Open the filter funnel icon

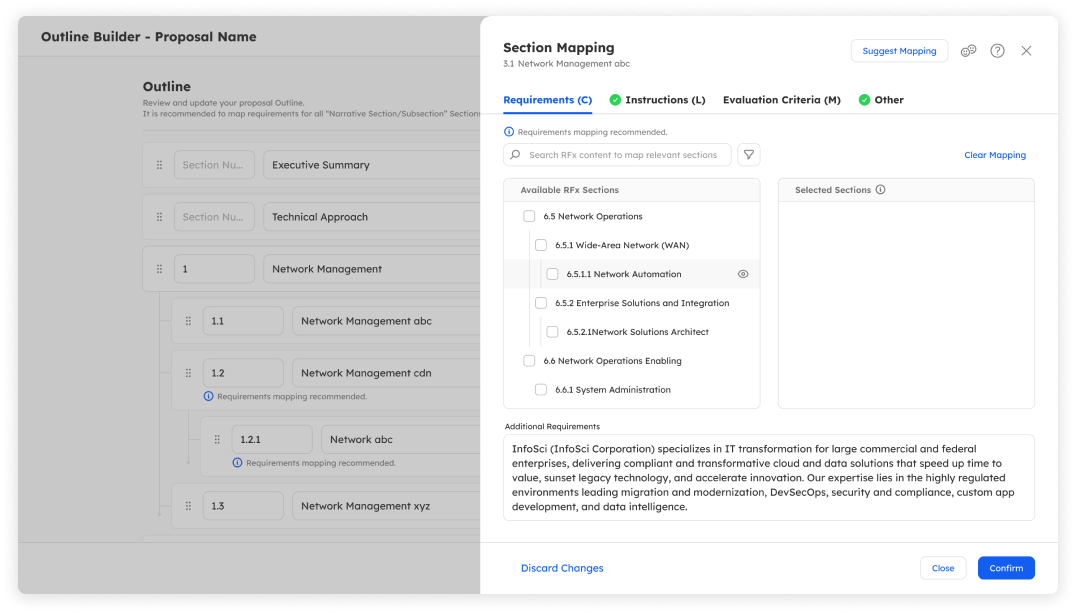pyautogui.click(x=749, y=155)
